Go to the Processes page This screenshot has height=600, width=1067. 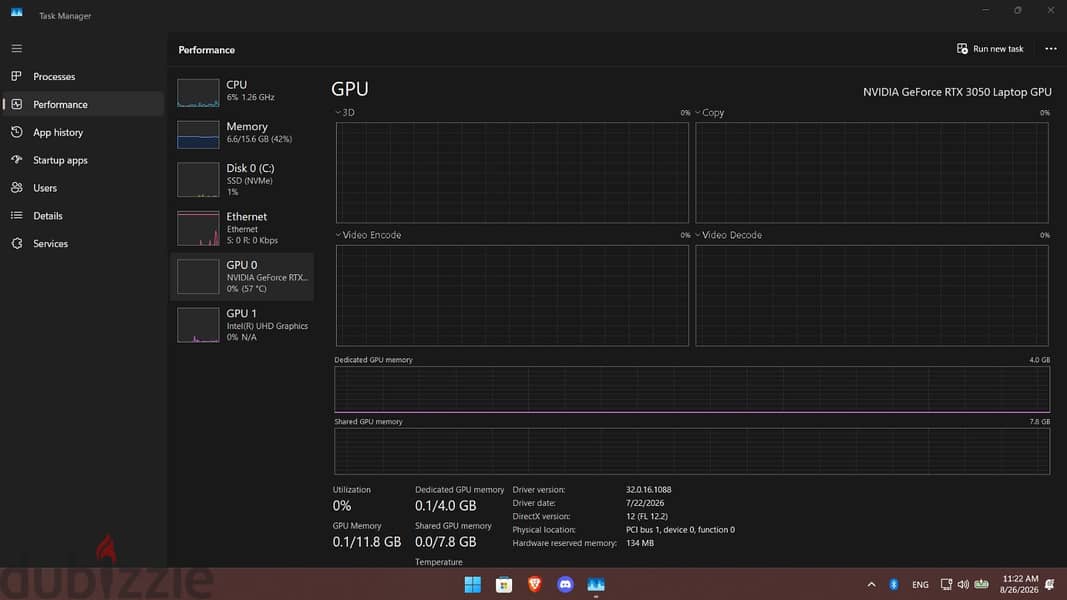[83, 76]
